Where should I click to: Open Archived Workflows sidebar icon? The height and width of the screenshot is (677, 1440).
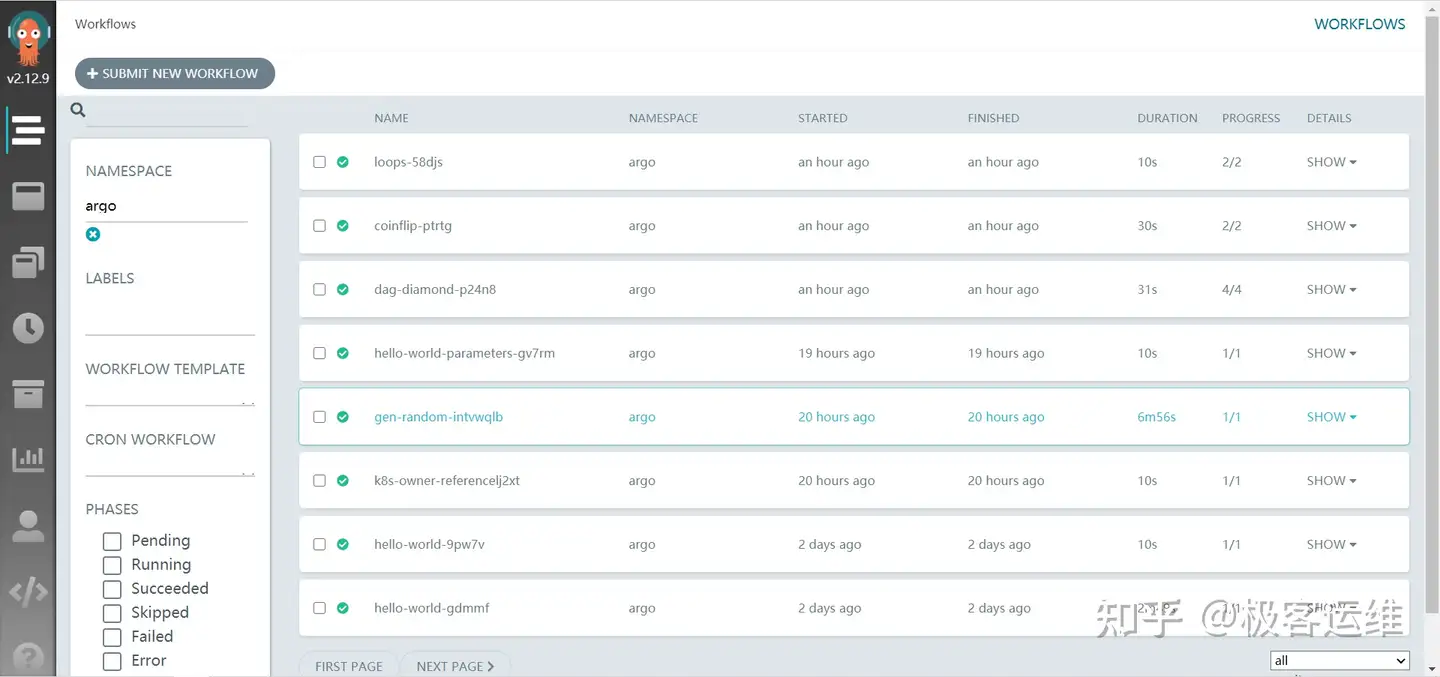pyautogui.click(x=28, y=394)
